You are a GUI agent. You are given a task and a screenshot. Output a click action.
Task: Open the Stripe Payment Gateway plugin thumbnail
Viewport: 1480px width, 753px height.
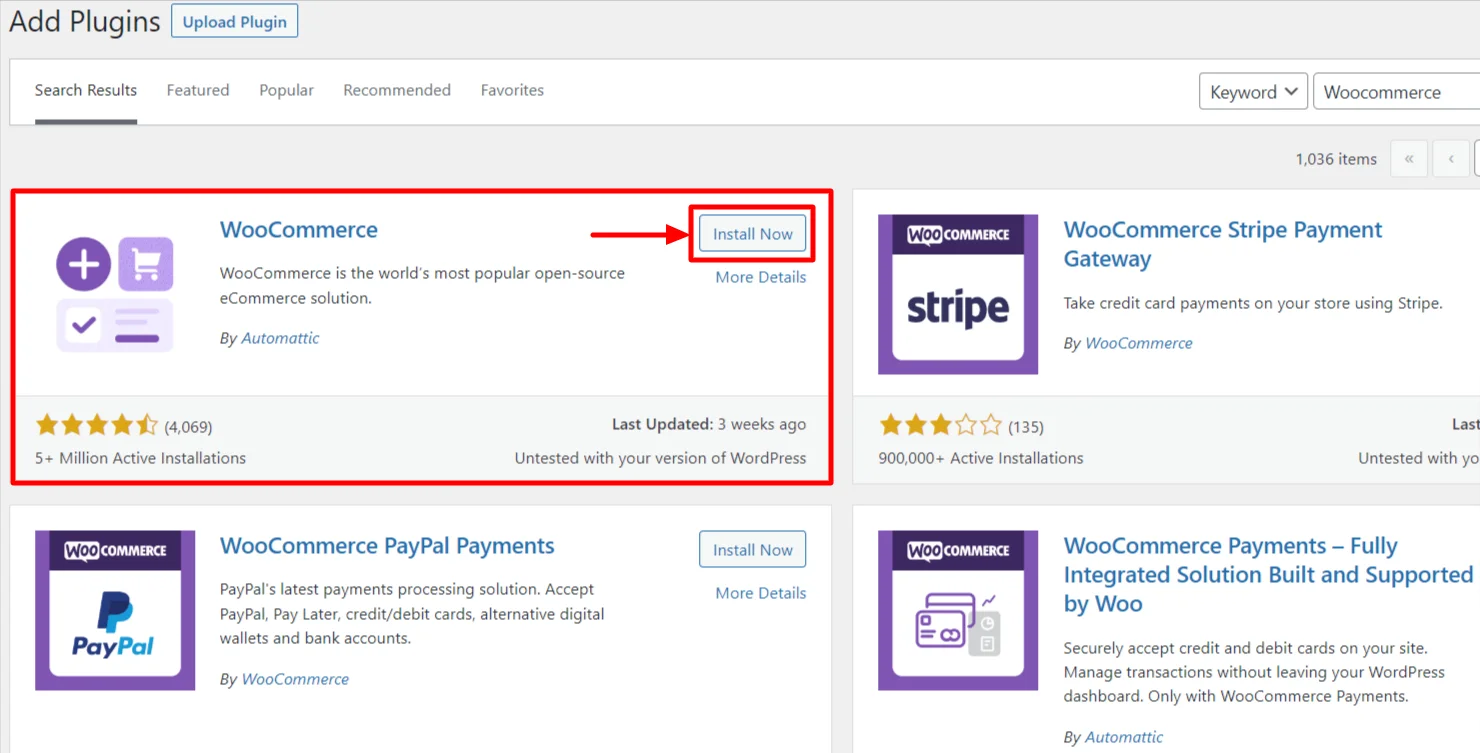(958, 294)
